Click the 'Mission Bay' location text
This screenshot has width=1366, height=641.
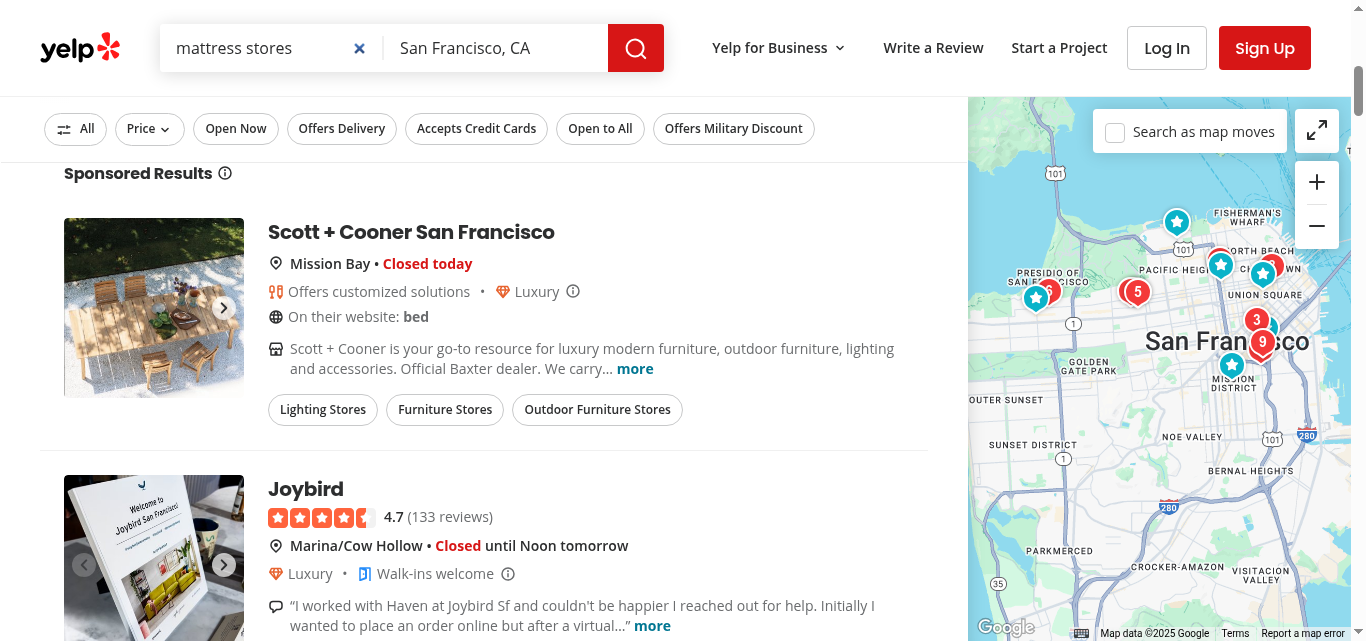pos(330,264)
